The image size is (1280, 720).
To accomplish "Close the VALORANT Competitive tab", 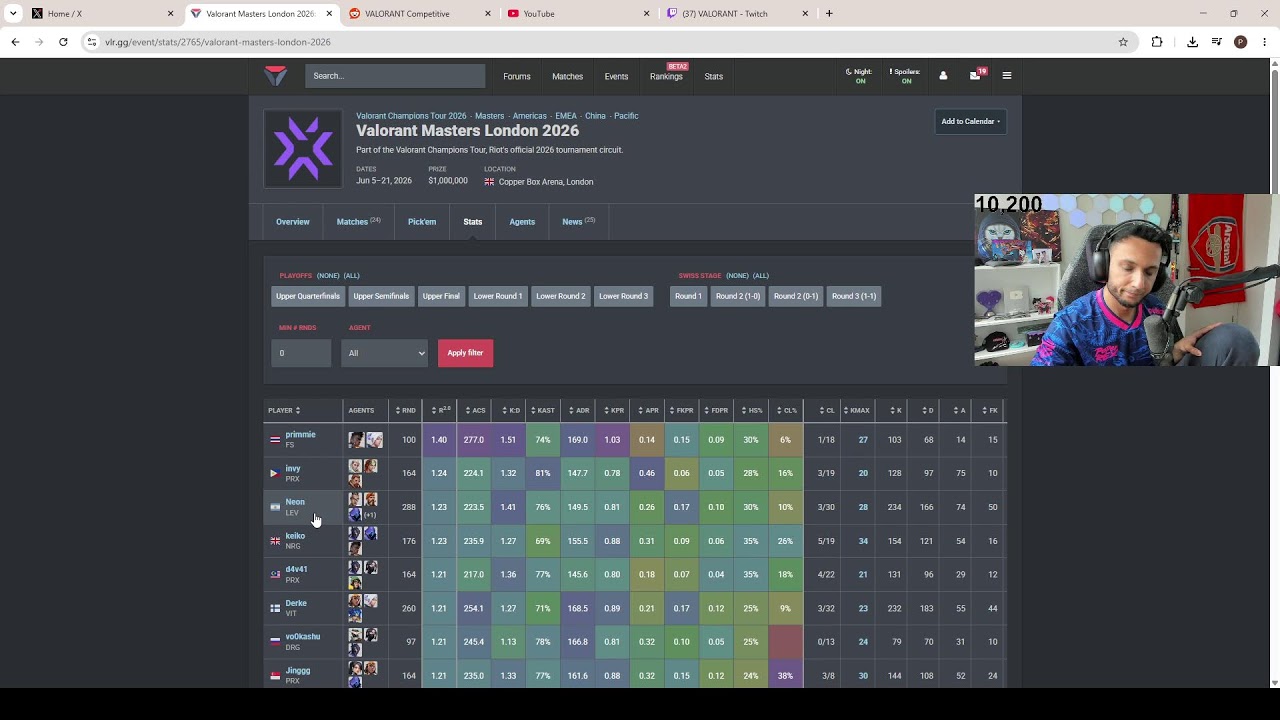I will click(x=488, y=14).
